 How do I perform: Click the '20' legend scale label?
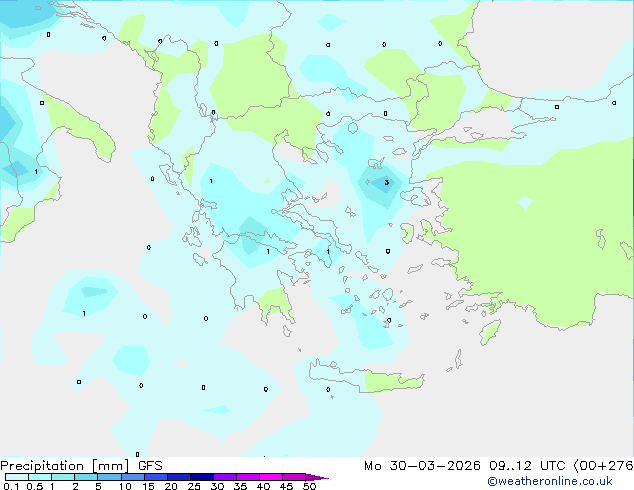(171, 486)
